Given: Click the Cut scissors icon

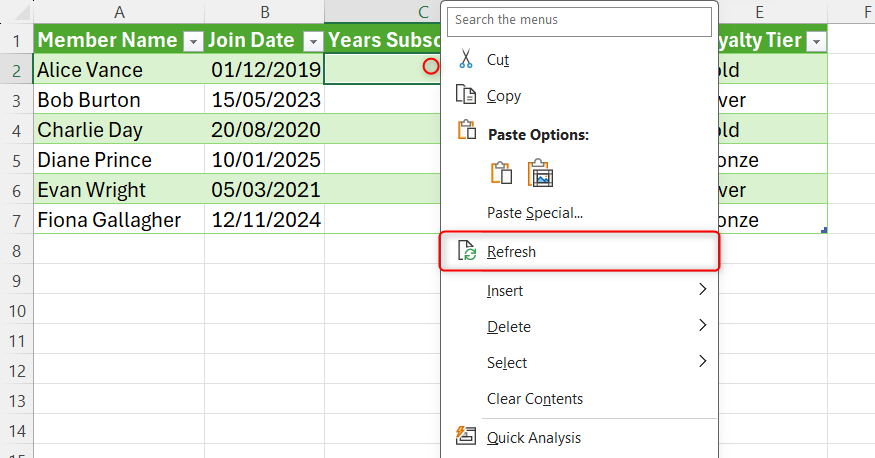Looking at the screenshot, I should click(x=466, y=59).
